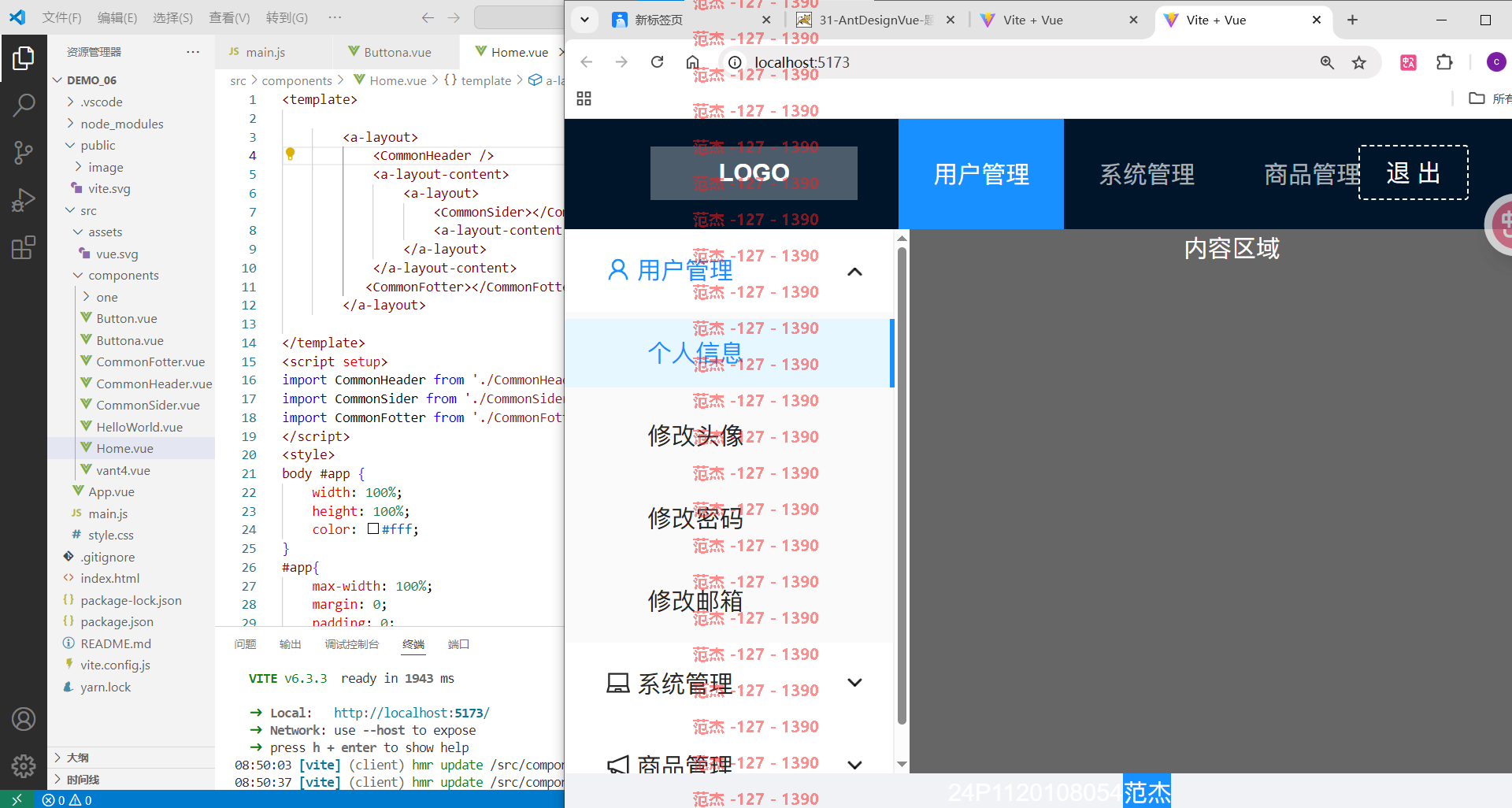Click the LOGO block in header
1512x808 pixels.
[754, 172]
